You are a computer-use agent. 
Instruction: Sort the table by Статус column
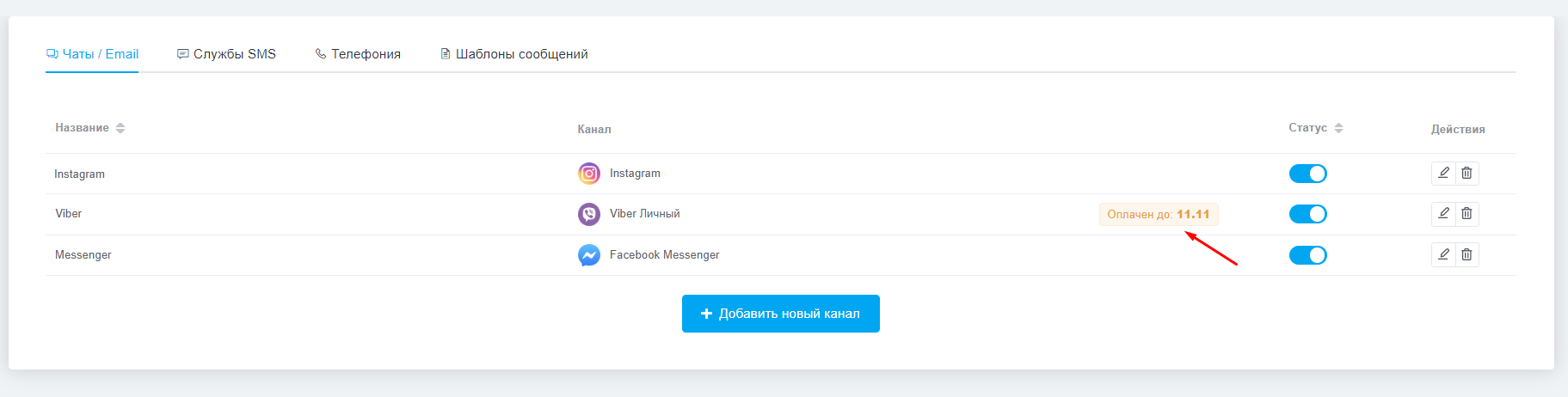(x=1316, y=128)
